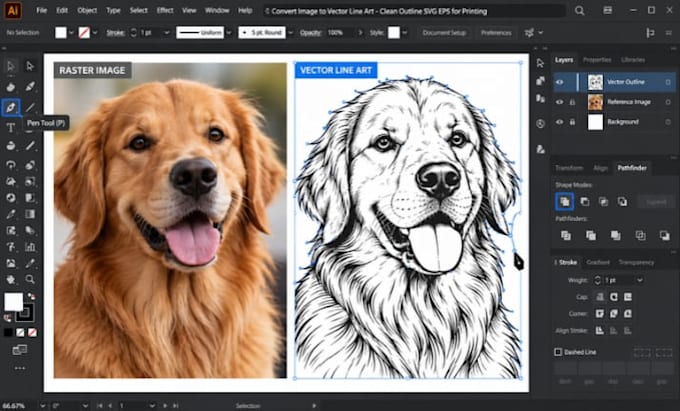This screenshot has height=411, width=680.
Task: Enable the Dashed Line checkbox
Action: point(558,352)
